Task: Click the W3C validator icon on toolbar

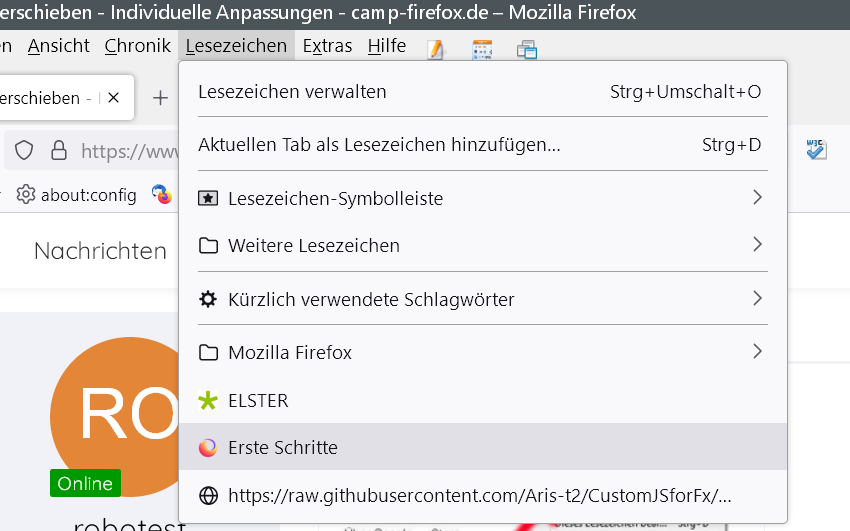Action: coord(816,150)
